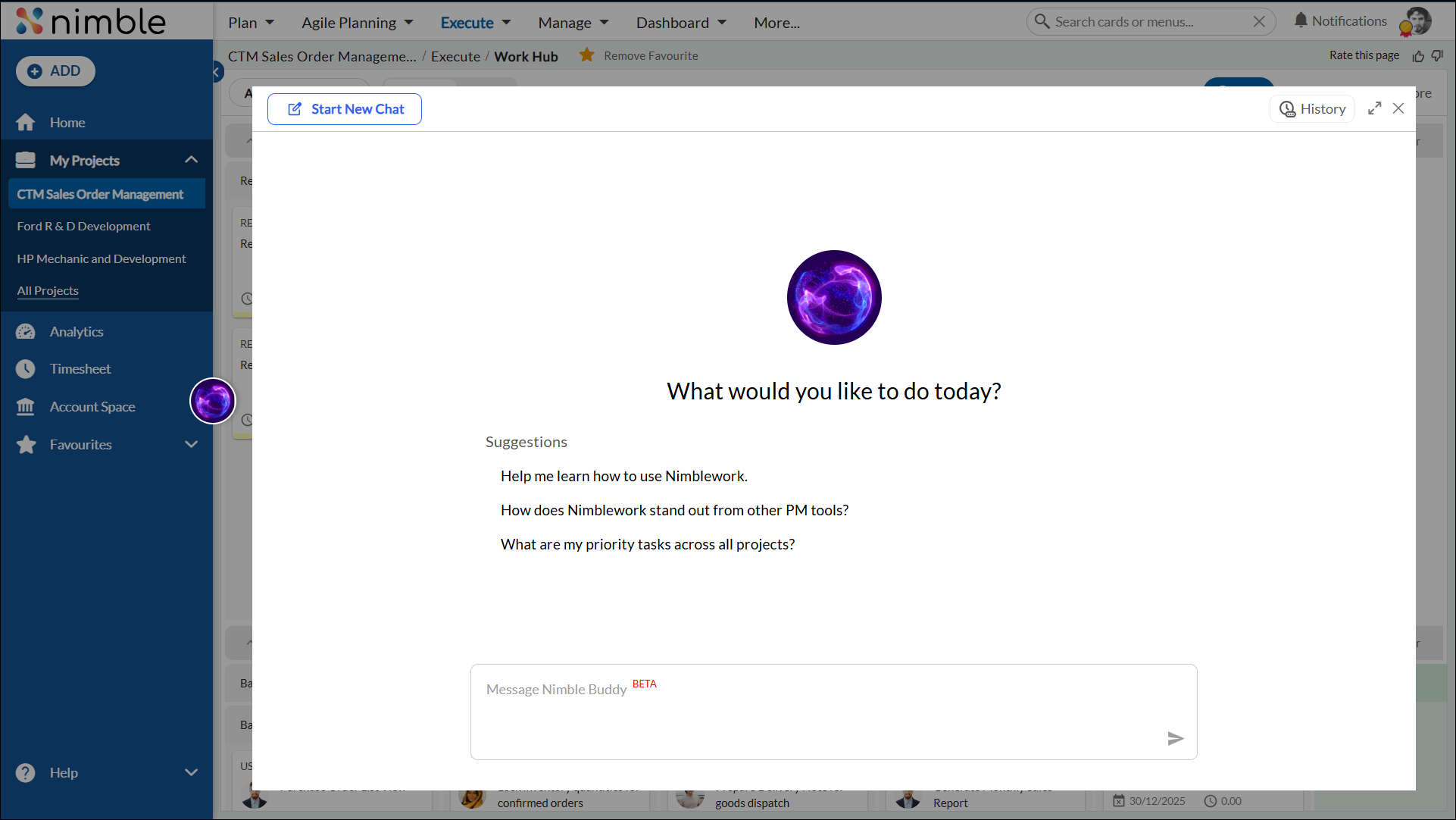This screenshot has height=820, width=1456.
Task: Click the Start New Chat button
Action: coord(345,109)
